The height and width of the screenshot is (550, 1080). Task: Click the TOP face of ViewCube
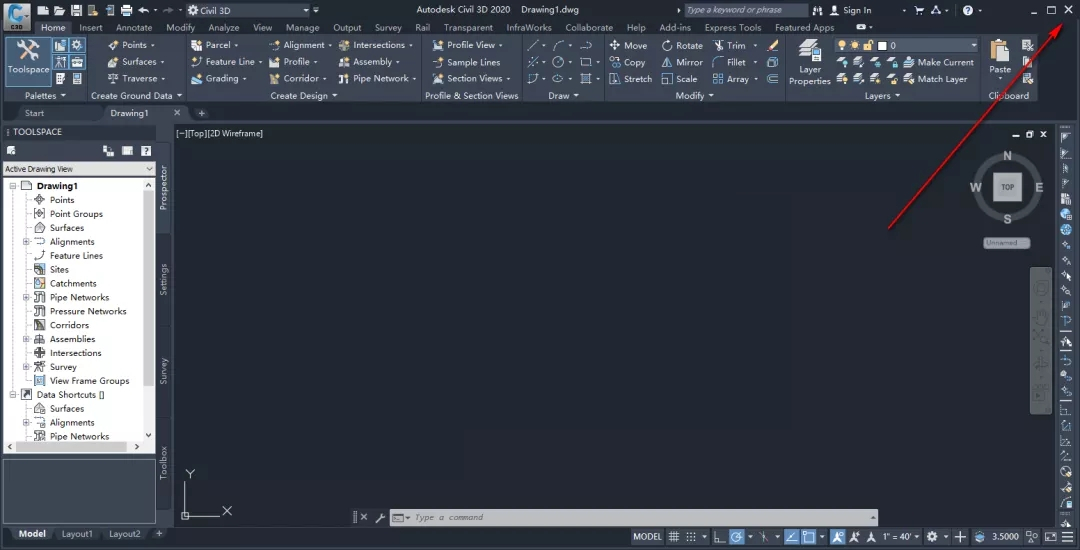(x=1008, y=187)
